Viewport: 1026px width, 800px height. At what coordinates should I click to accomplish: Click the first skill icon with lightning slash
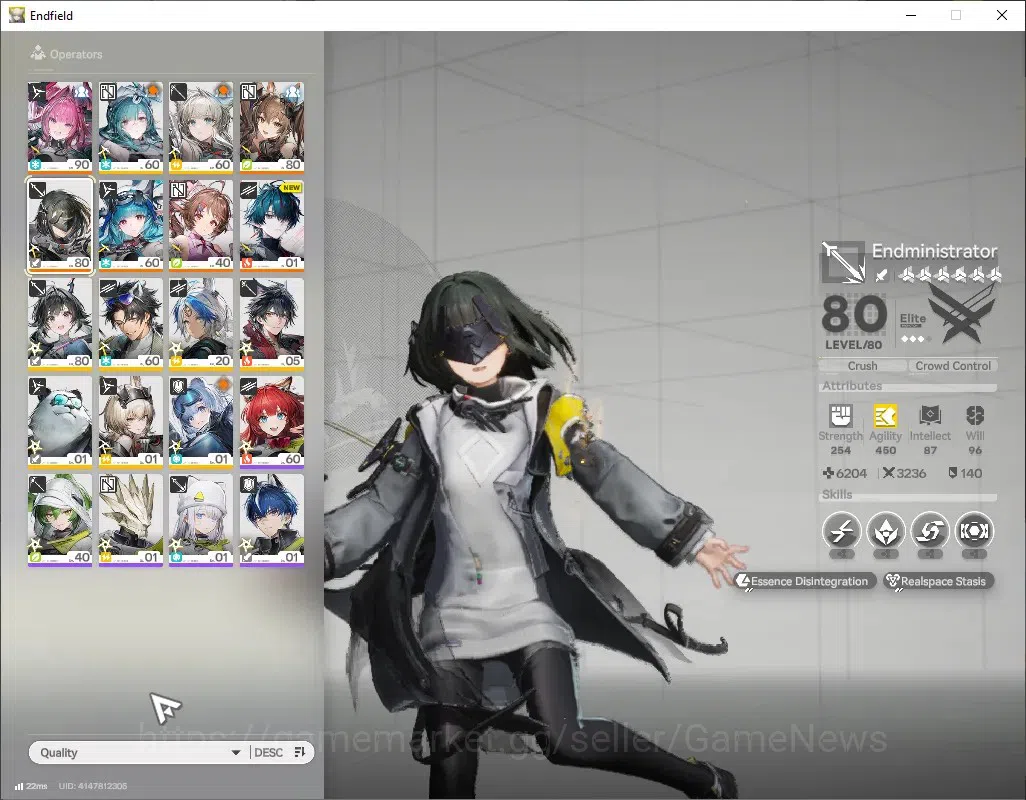(x=841, y=530)
